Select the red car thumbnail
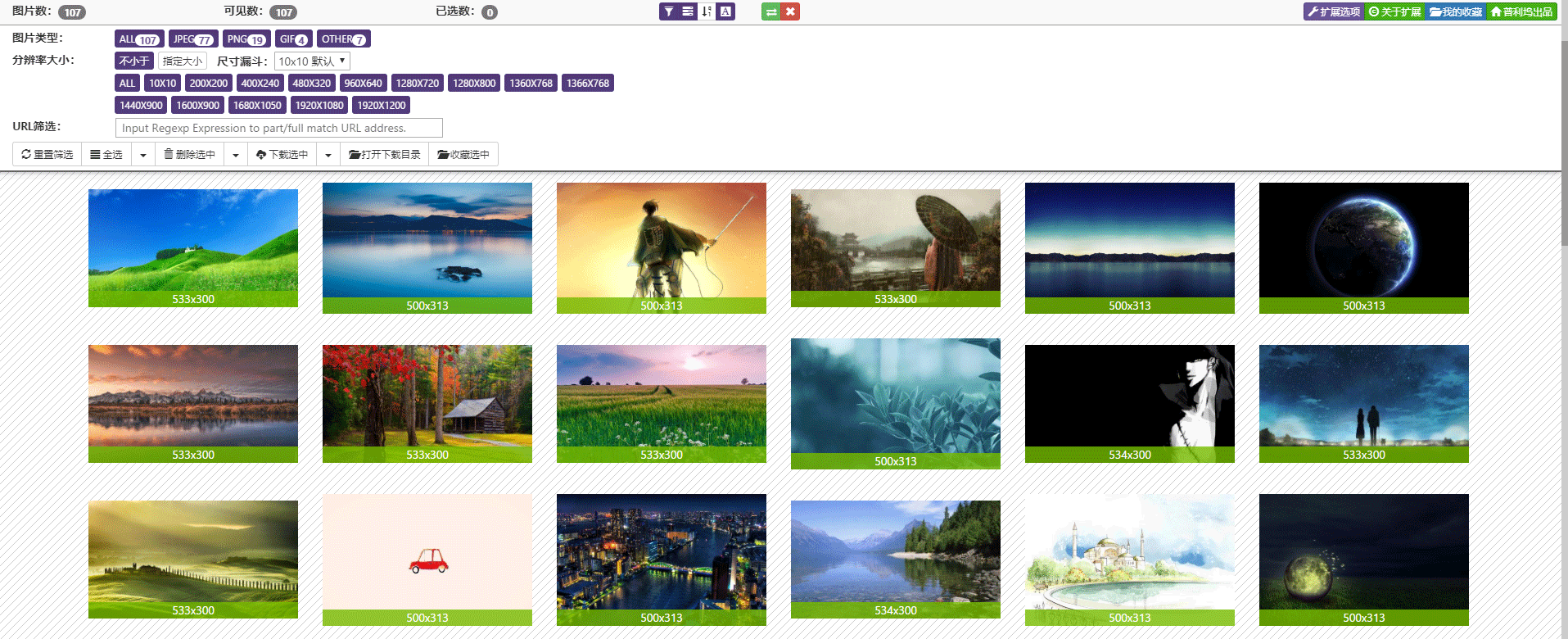The height and width of the screenshot is (639, 1568). (x=427, y=560)
